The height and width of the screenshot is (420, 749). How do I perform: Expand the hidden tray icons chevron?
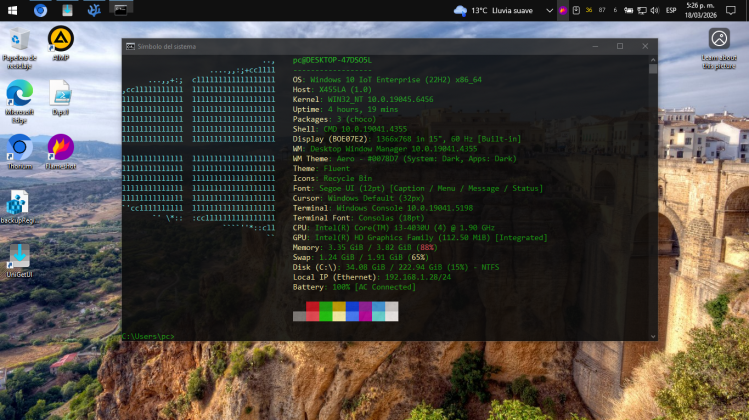(549, 10)
